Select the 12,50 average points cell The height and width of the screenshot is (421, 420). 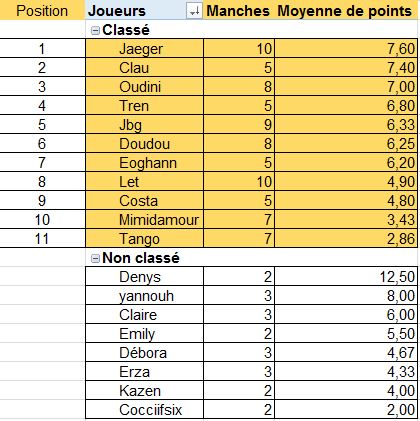346,277
